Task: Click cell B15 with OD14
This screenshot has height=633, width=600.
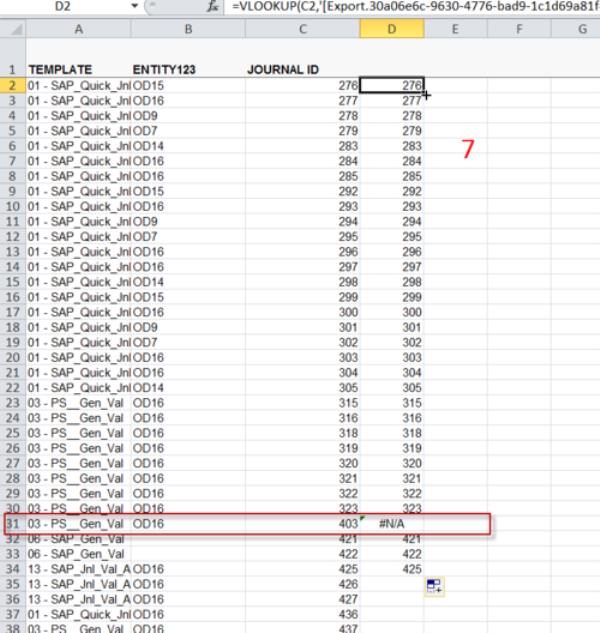Action: click(x=188, y=282)
